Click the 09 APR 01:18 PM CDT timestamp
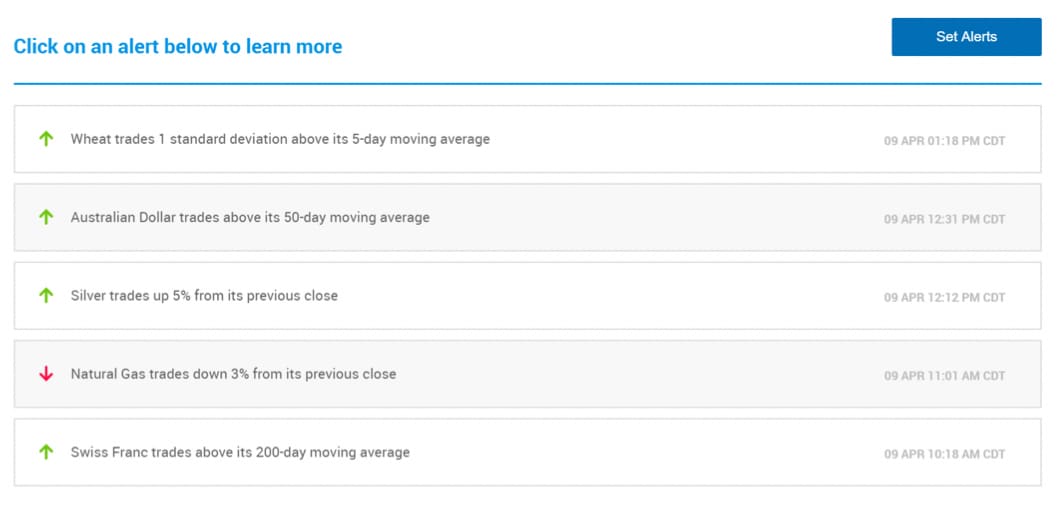Screen dimensions: 1058x506 point(944,141)
